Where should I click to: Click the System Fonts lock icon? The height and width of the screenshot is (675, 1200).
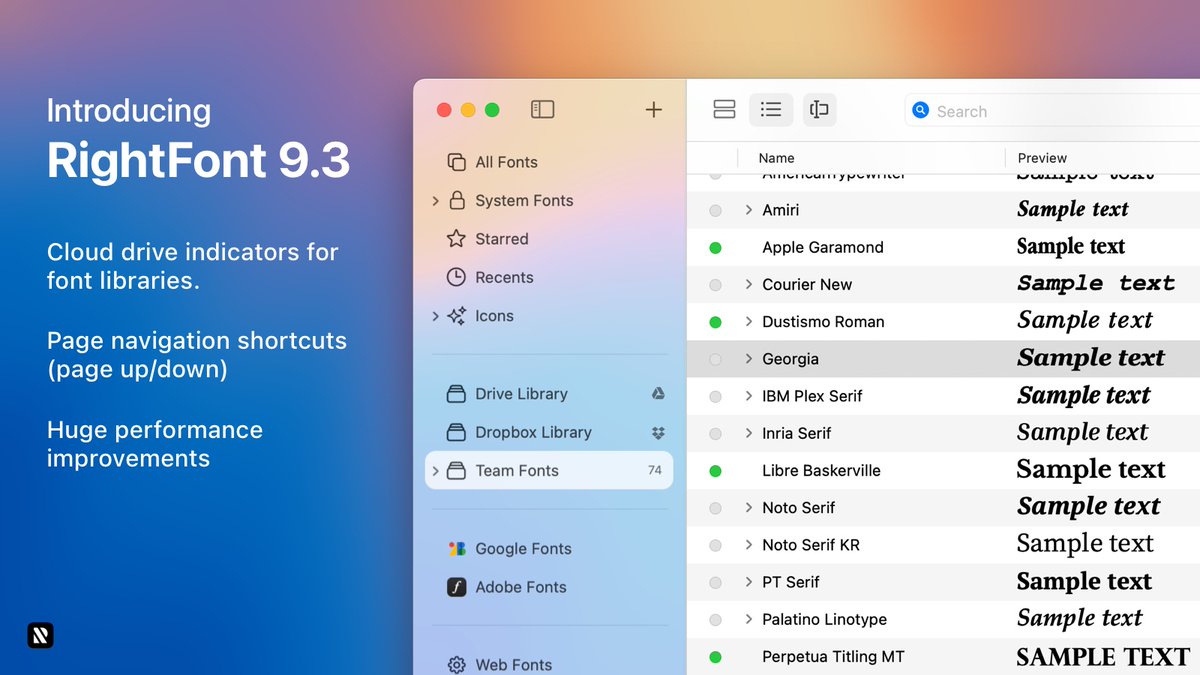456,200
